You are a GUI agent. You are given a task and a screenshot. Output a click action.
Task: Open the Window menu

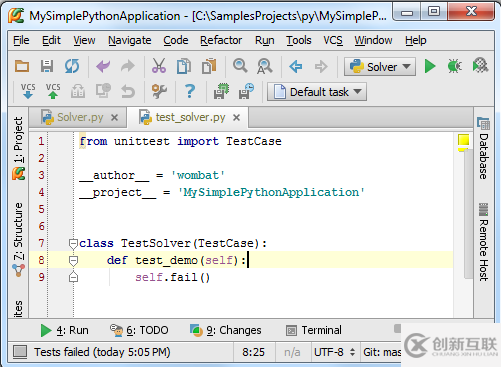[373, 40]
